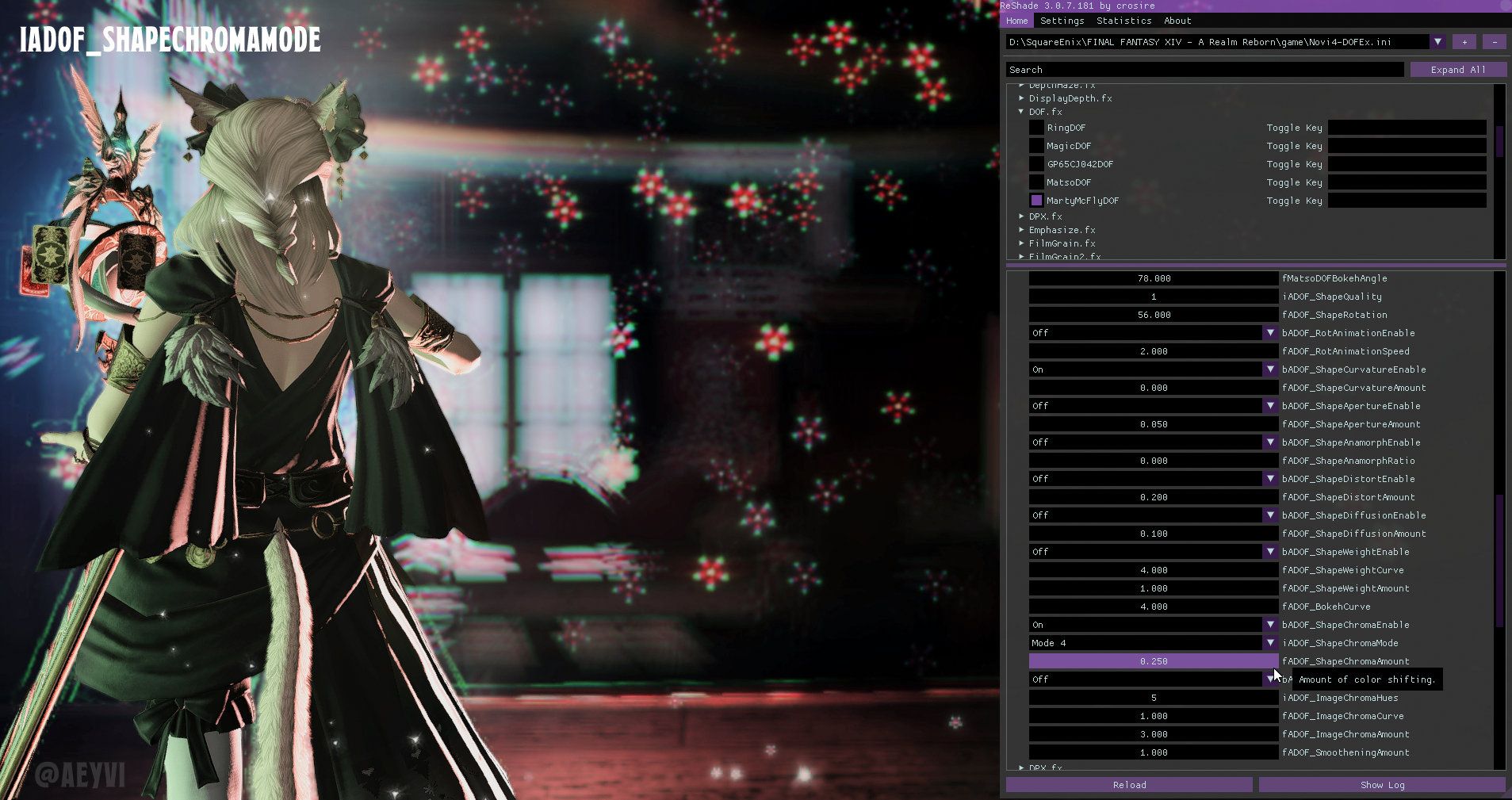Disable the MartyMcFlyDOF technique checkbox
This screenshot has height=800, width=1512.
(x=1036, y=201)
